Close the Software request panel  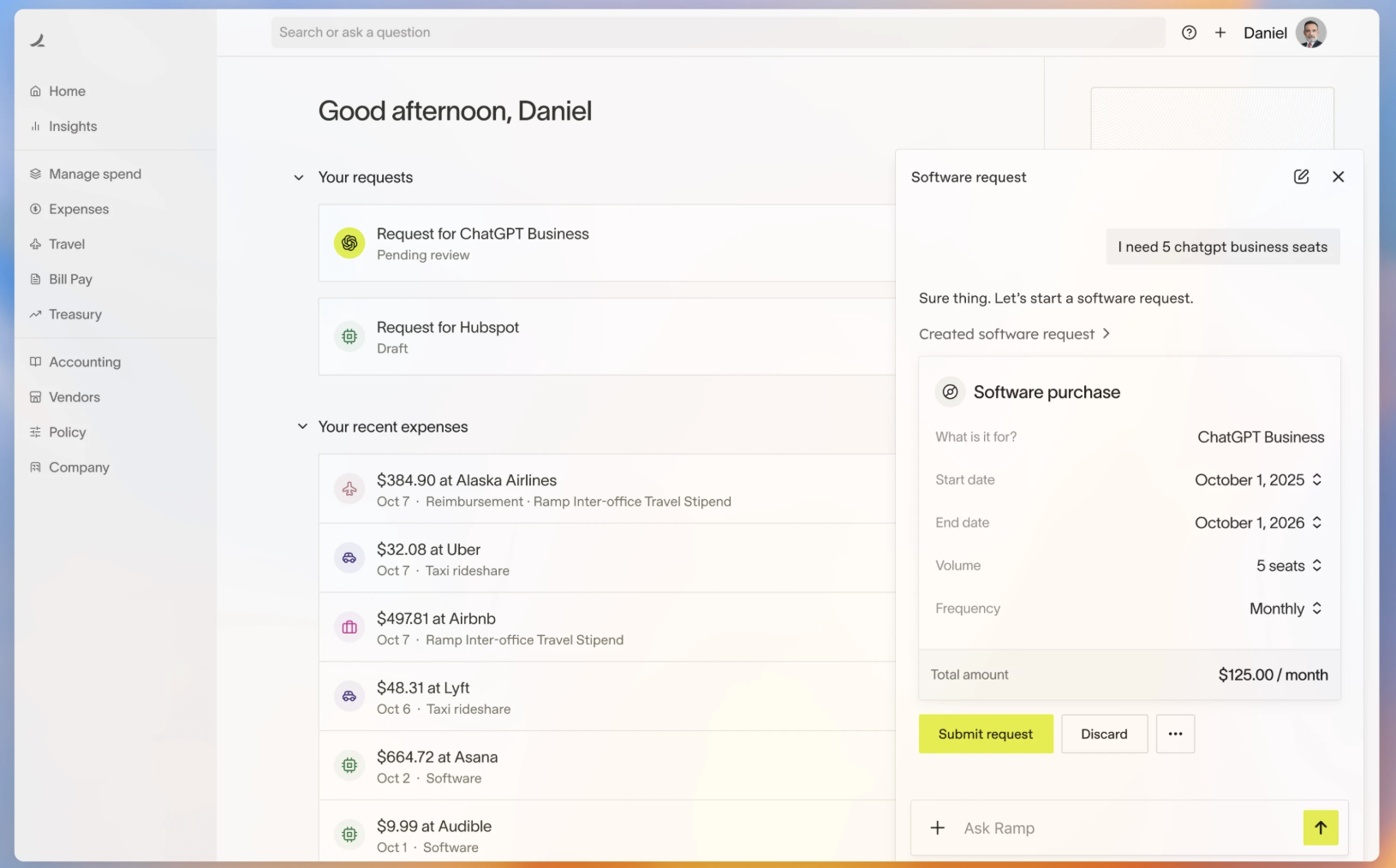pyautogui.click(x=1339, y=176)
